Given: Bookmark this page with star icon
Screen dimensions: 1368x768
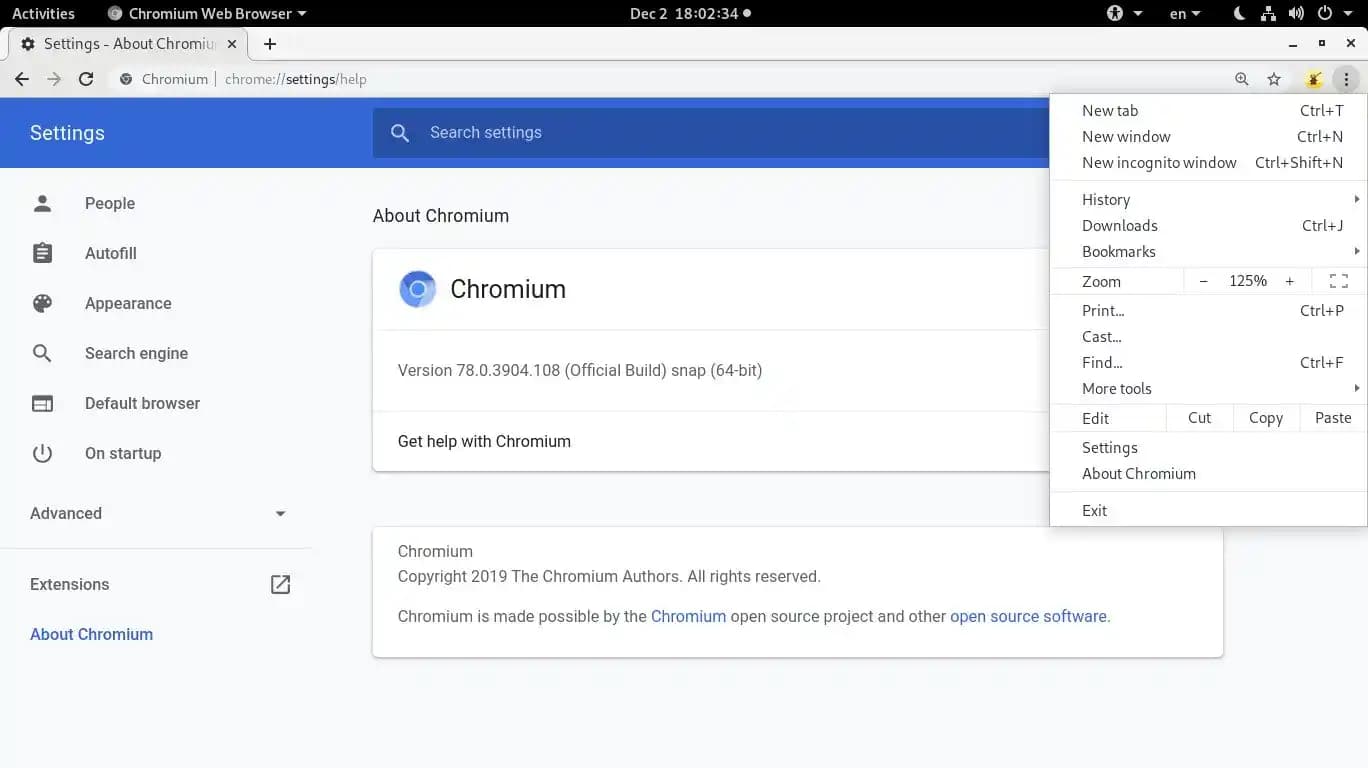Looking at the screenshot, I should coord(1274,79).
